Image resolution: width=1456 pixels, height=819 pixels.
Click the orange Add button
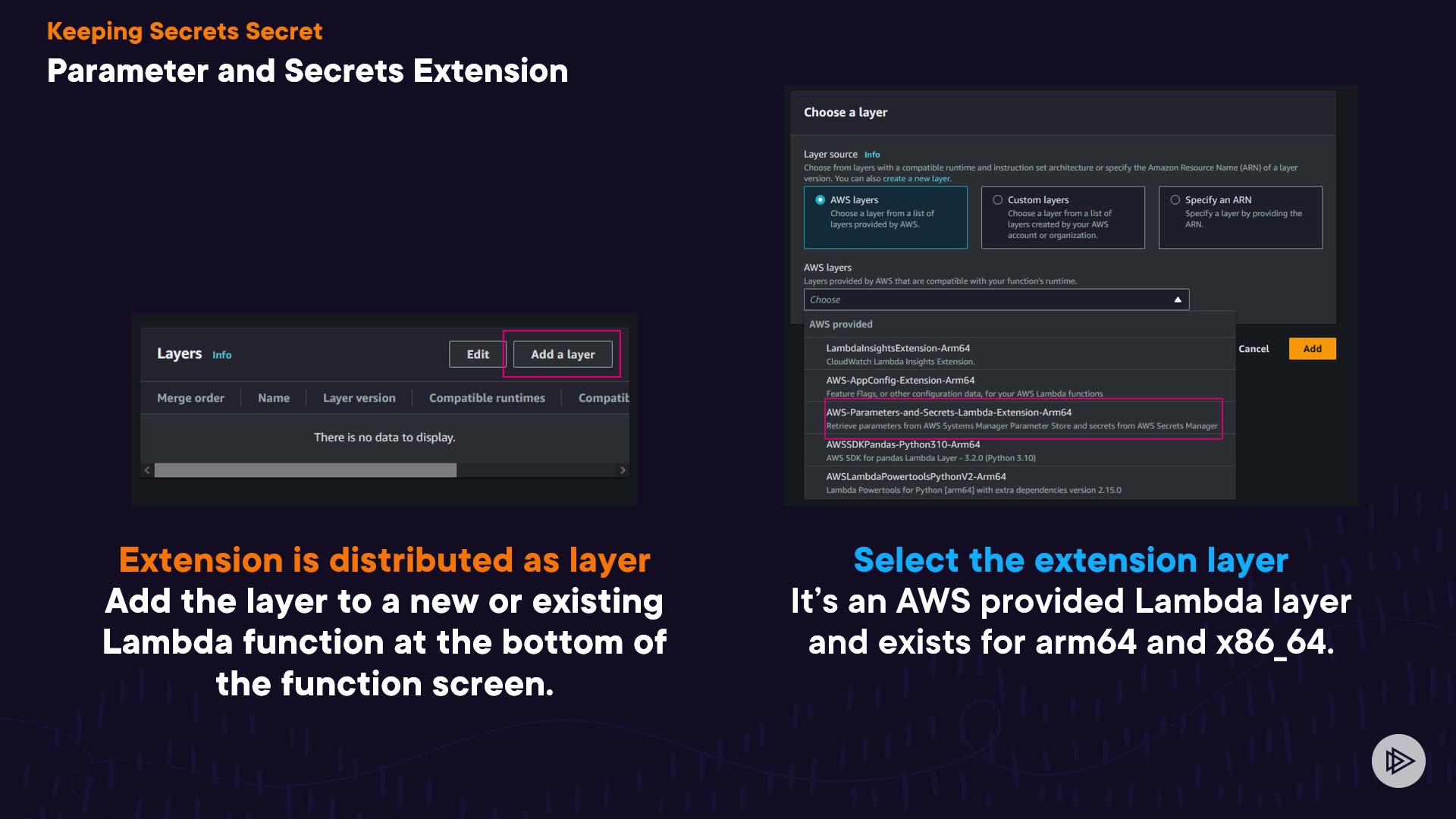(1311, 349)
